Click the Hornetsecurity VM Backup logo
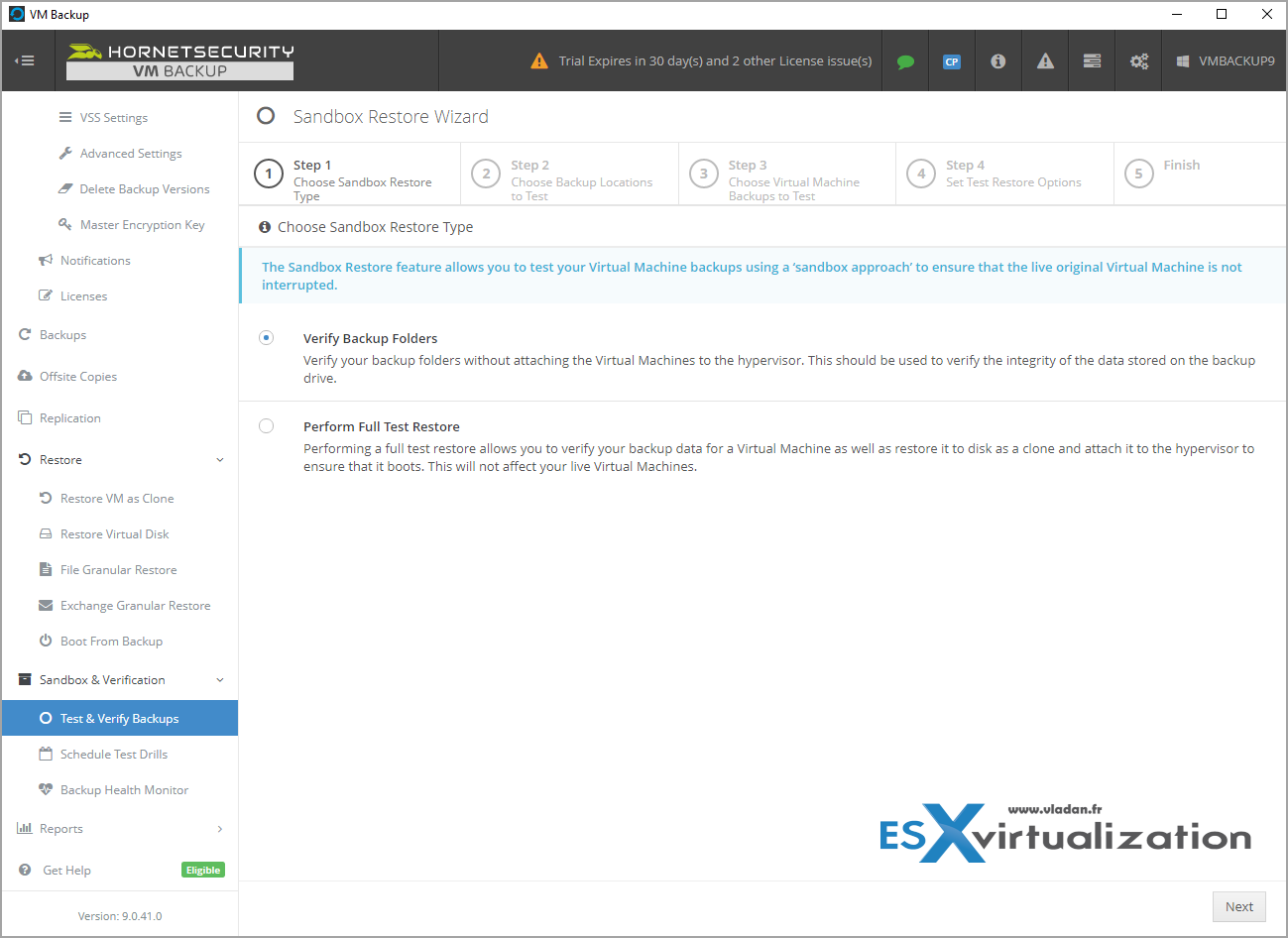This screenshot has width=1288, height=938. pos(180,61)
